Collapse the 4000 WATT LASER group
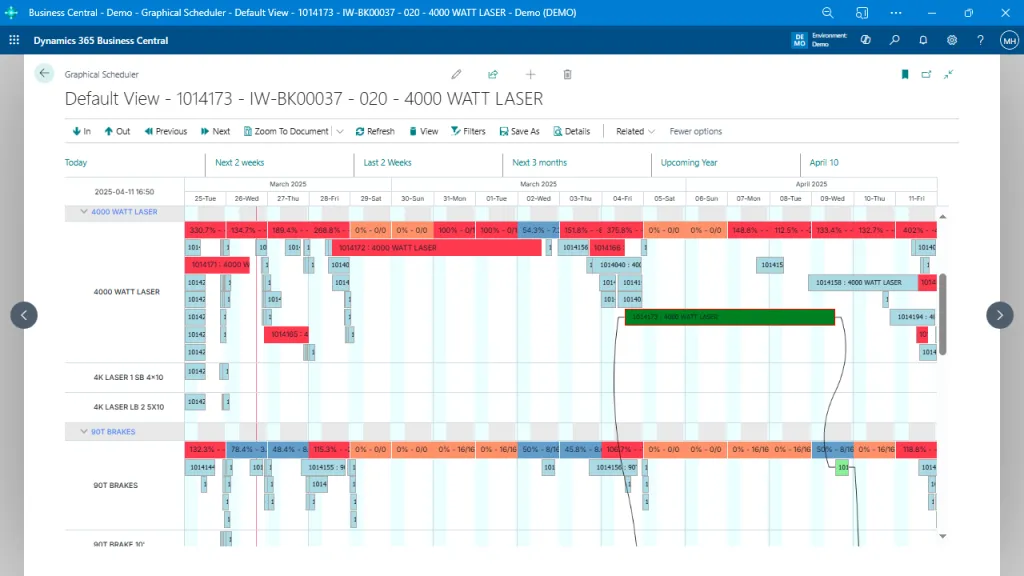Image resolution: width=1024 pixels, height=576 pixels. tap(85, 211)
